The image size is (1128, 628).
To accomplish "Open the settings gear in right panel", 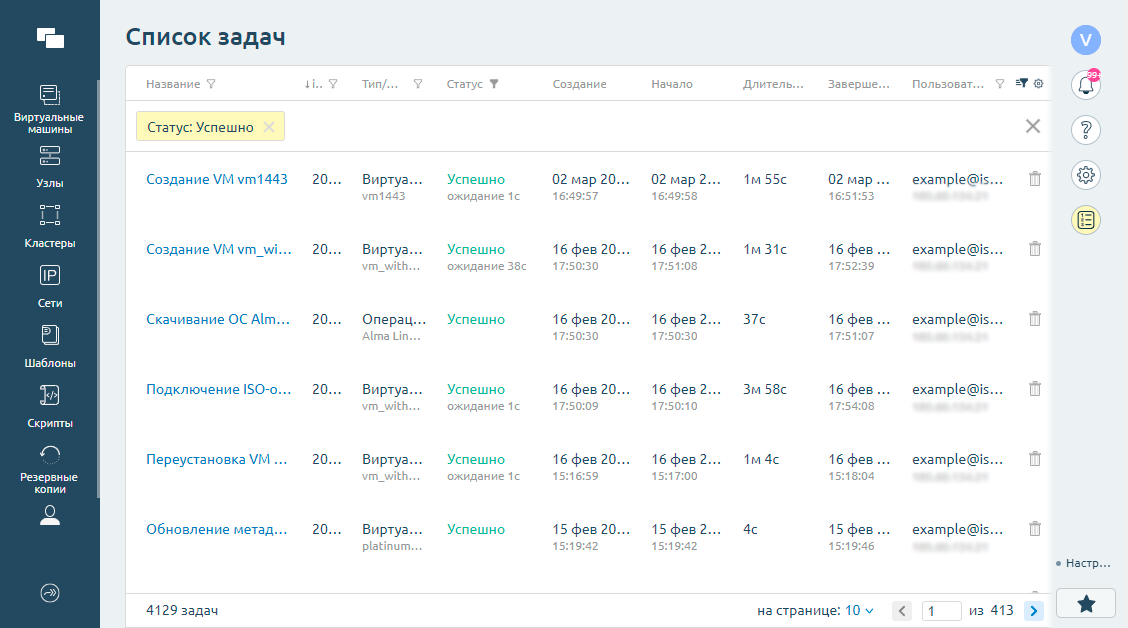I will pyautogui.click(x=1085, y=175).
